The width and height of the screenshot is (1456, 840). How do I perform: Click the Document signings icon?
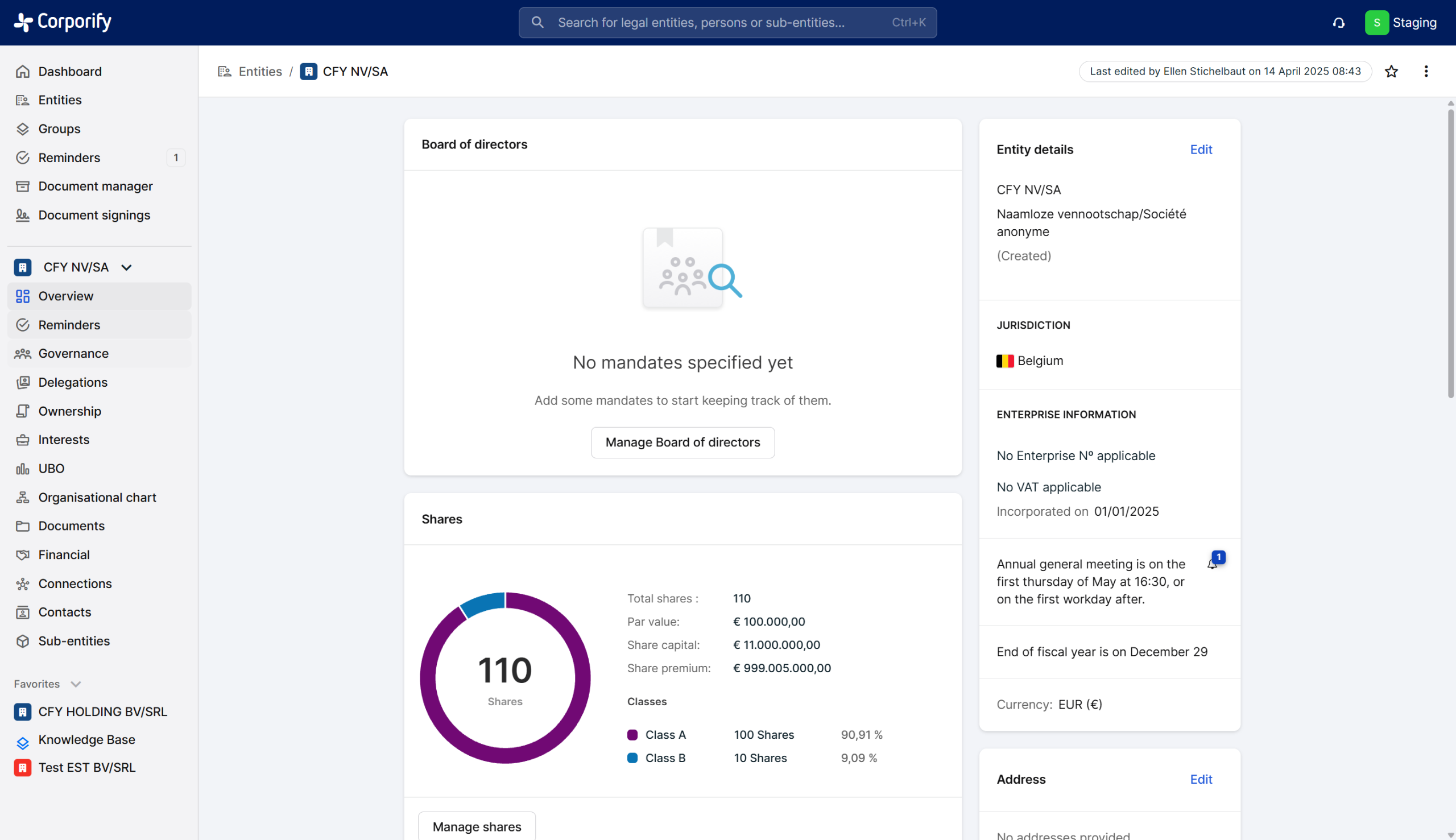point(23,215)
